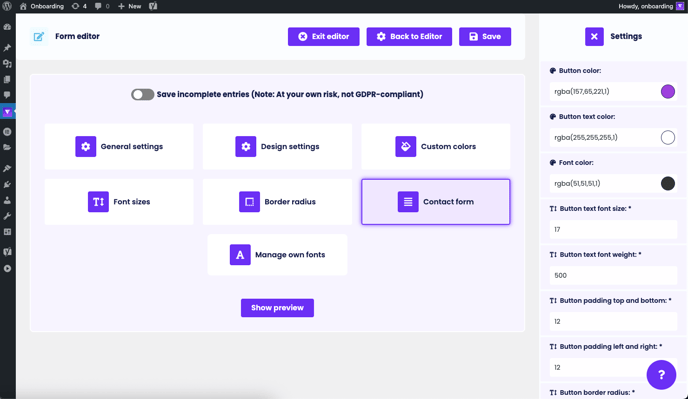Open the Manage own fonts card
The image size is (688, 399).
[x=277, y=255]
